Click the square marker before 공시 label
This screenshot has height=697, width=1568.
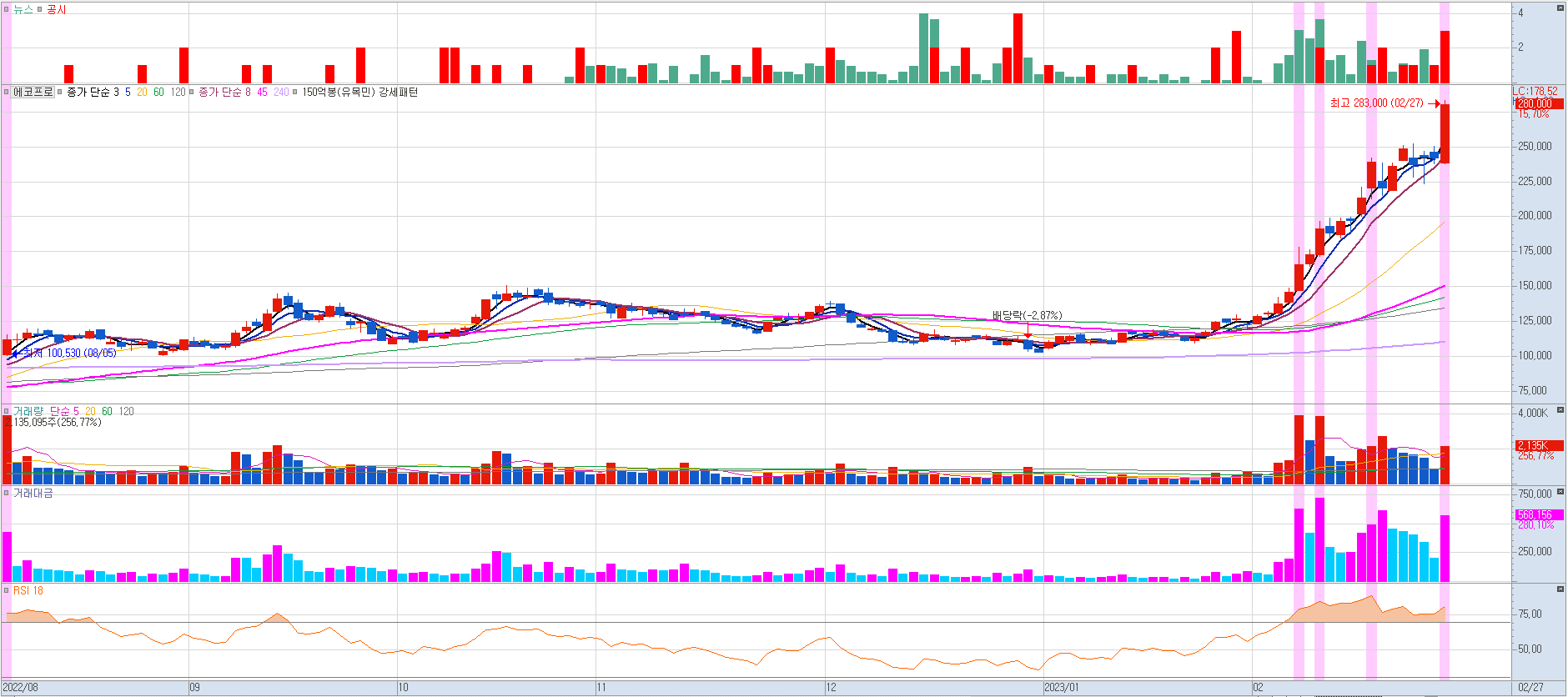pyautogui.click(x=39, y=9)
